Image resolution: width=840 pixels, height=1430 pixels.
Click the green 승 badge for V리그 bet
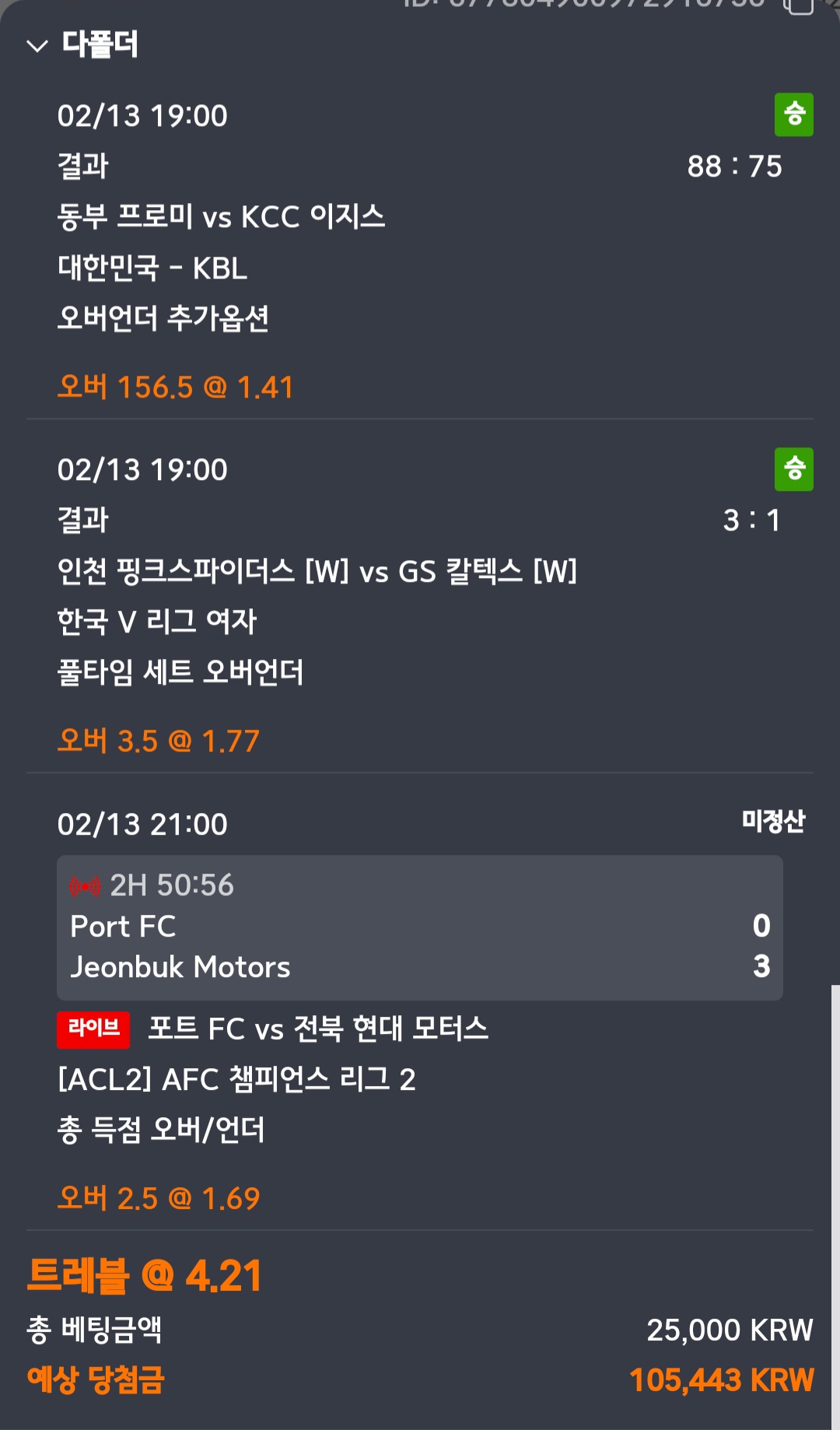click(x=793, y=469)
